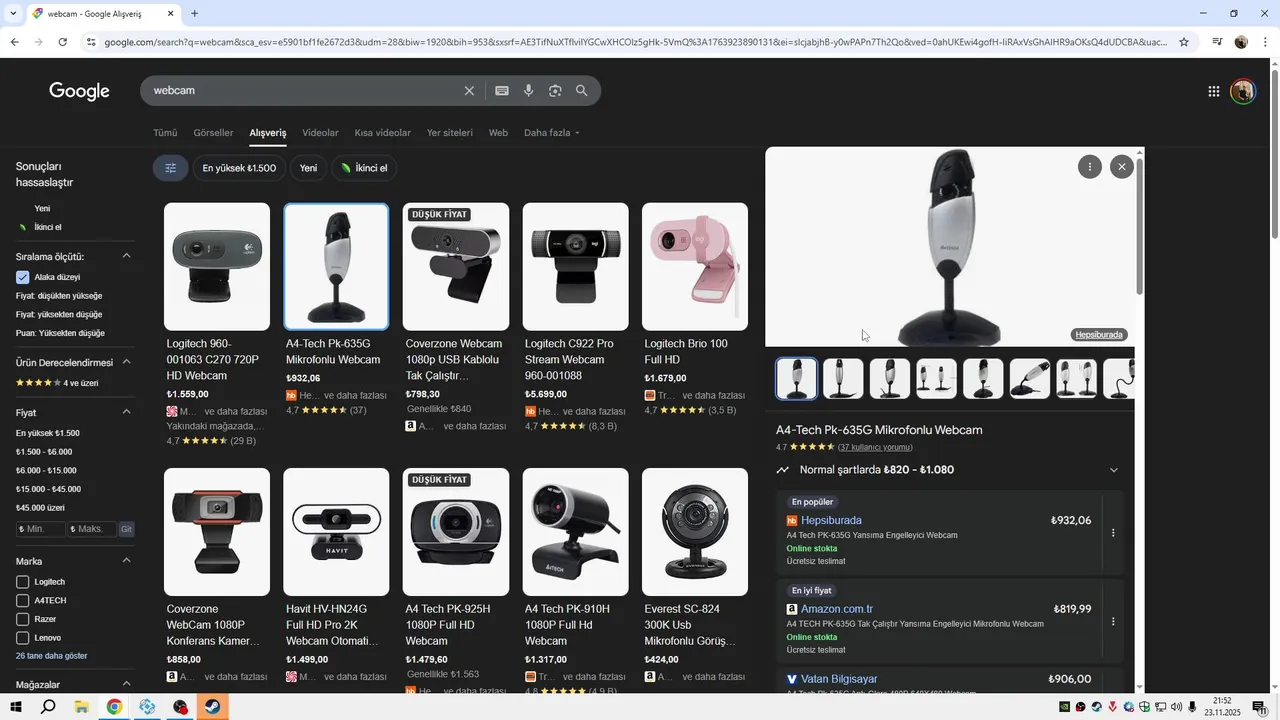The width and height of the screenshot is (1280, 720).
Task: Reload the page
Action: (62, 42)
